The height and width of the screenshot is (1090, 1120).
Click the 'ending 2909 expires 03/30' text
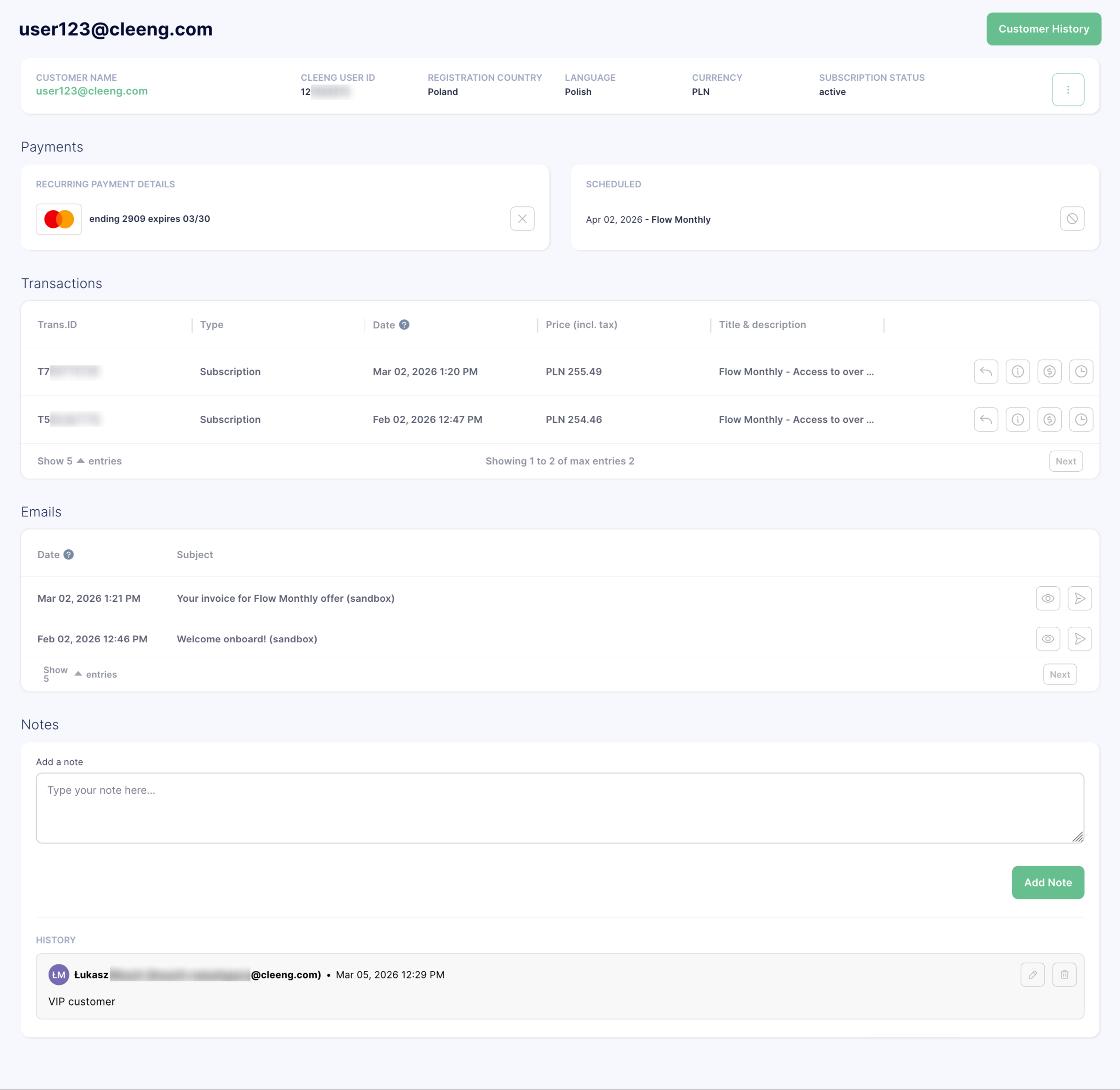[149, 218]
